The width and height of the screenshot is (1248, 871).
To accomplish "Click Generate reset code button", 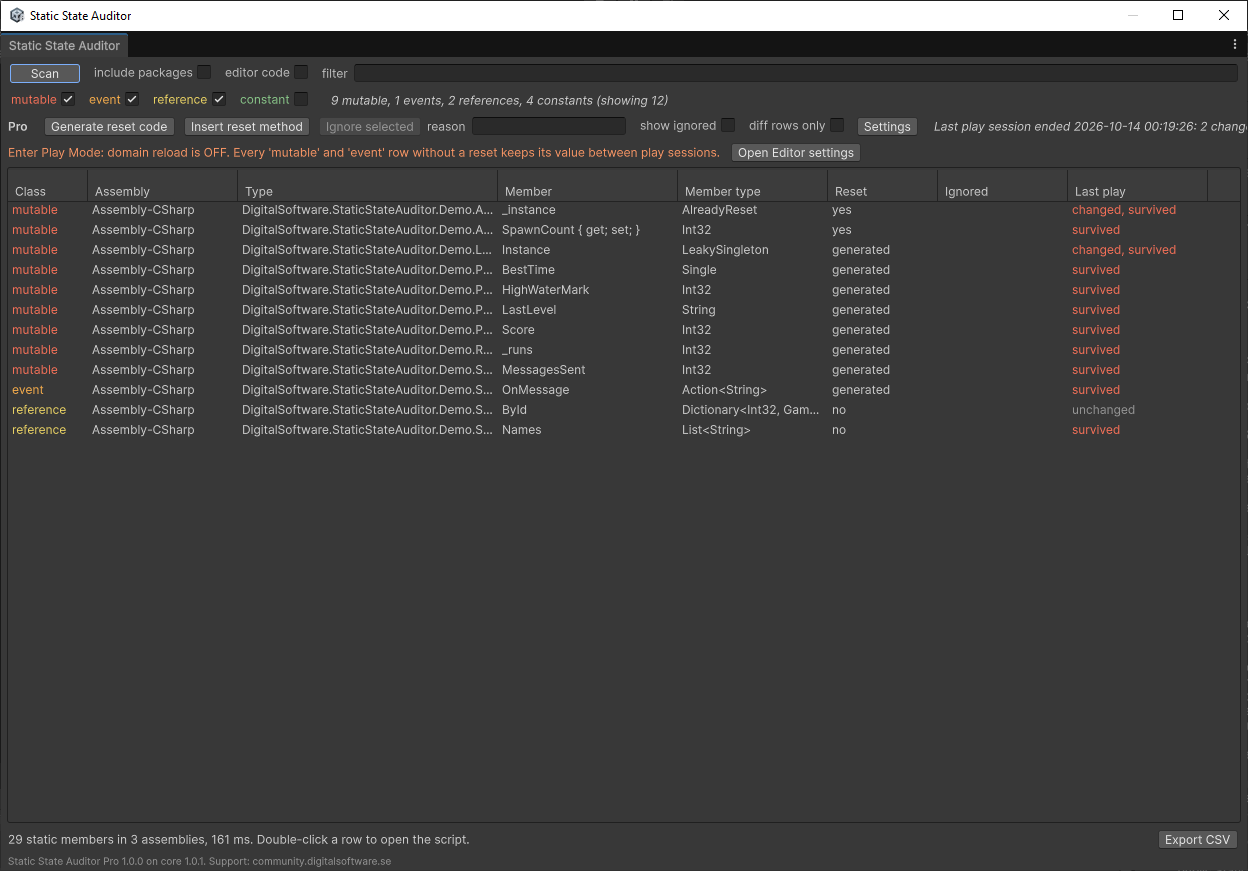I will click(109, 127).
